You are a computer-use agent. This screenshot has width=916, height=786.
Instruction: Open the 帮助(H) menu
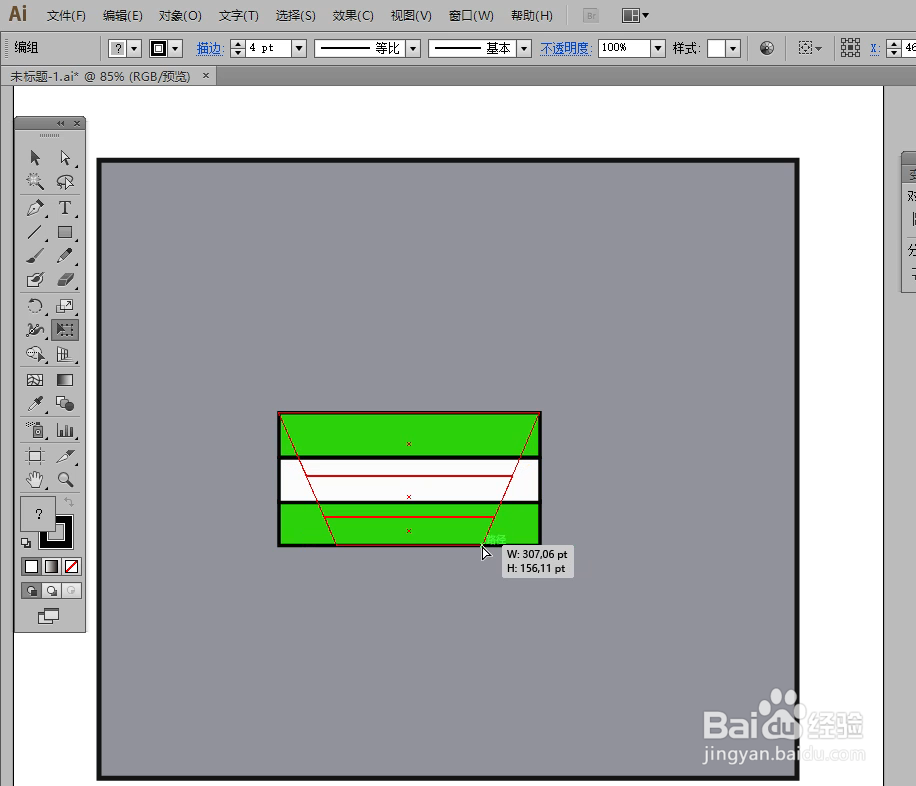532,16
